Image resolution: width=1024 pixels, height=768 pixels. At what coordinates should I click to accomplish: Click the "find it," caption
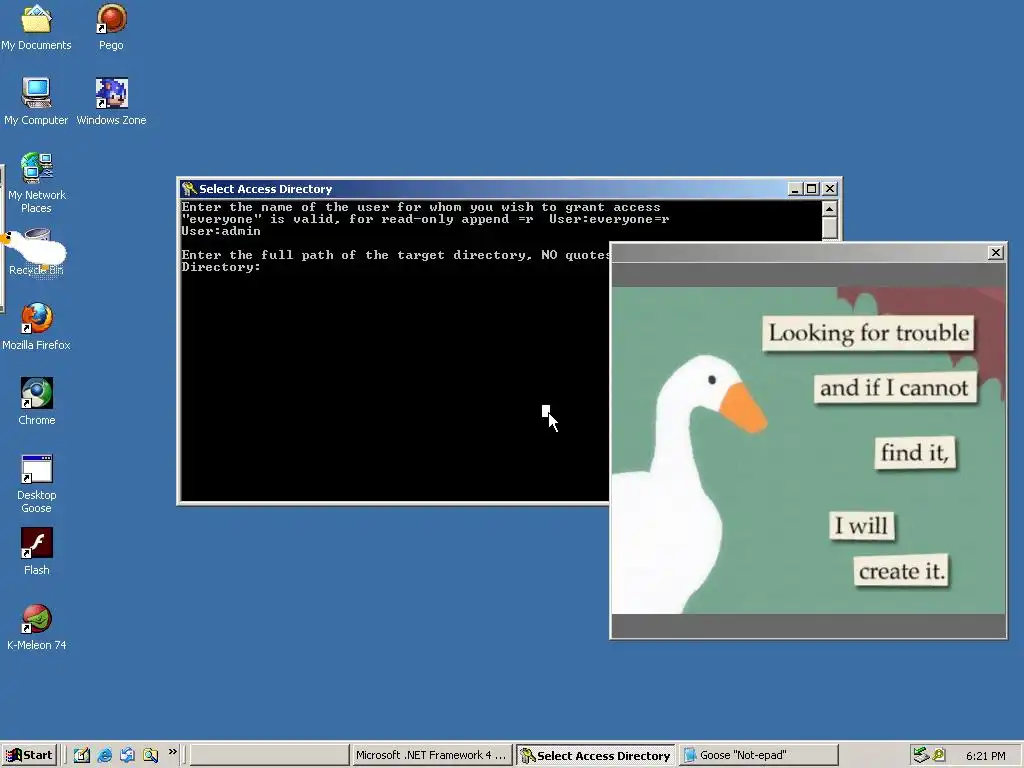point(915,453)
